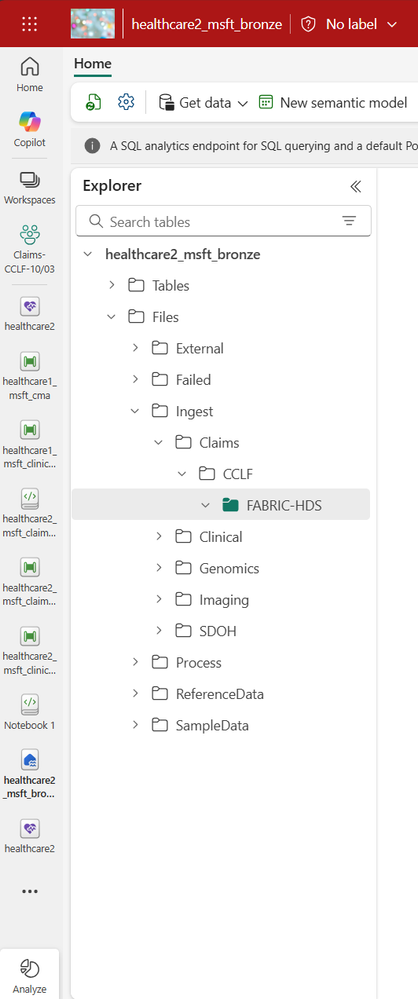Collapse the Explorer pane
This screenshot has width=418, height=999.
pos(356,186)
